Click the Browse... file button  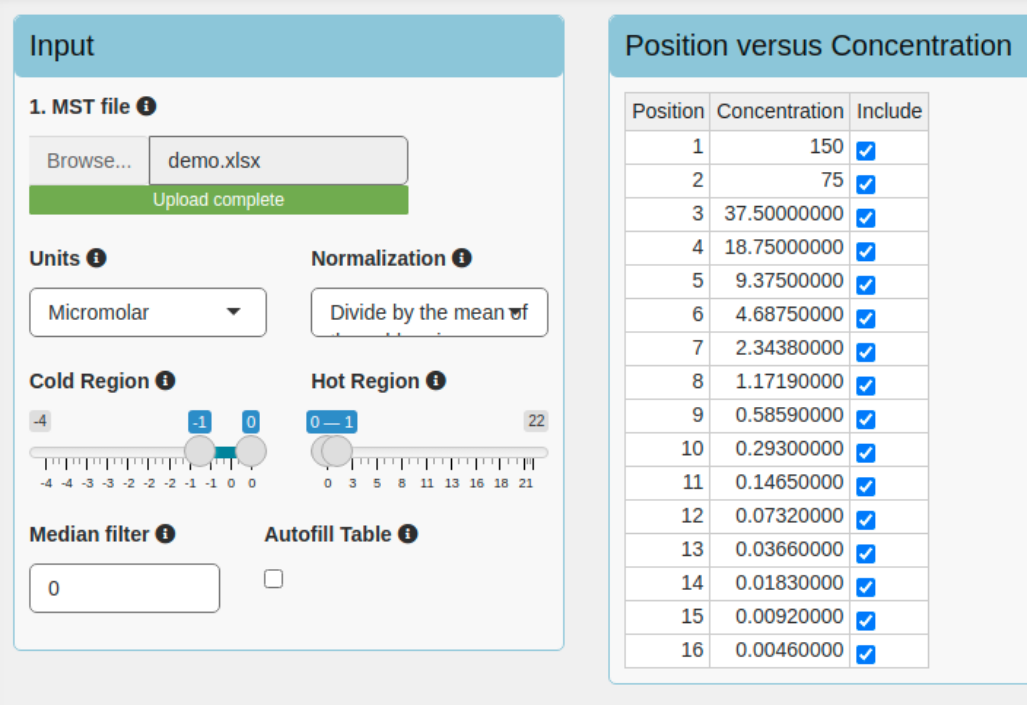coord(89,161)
